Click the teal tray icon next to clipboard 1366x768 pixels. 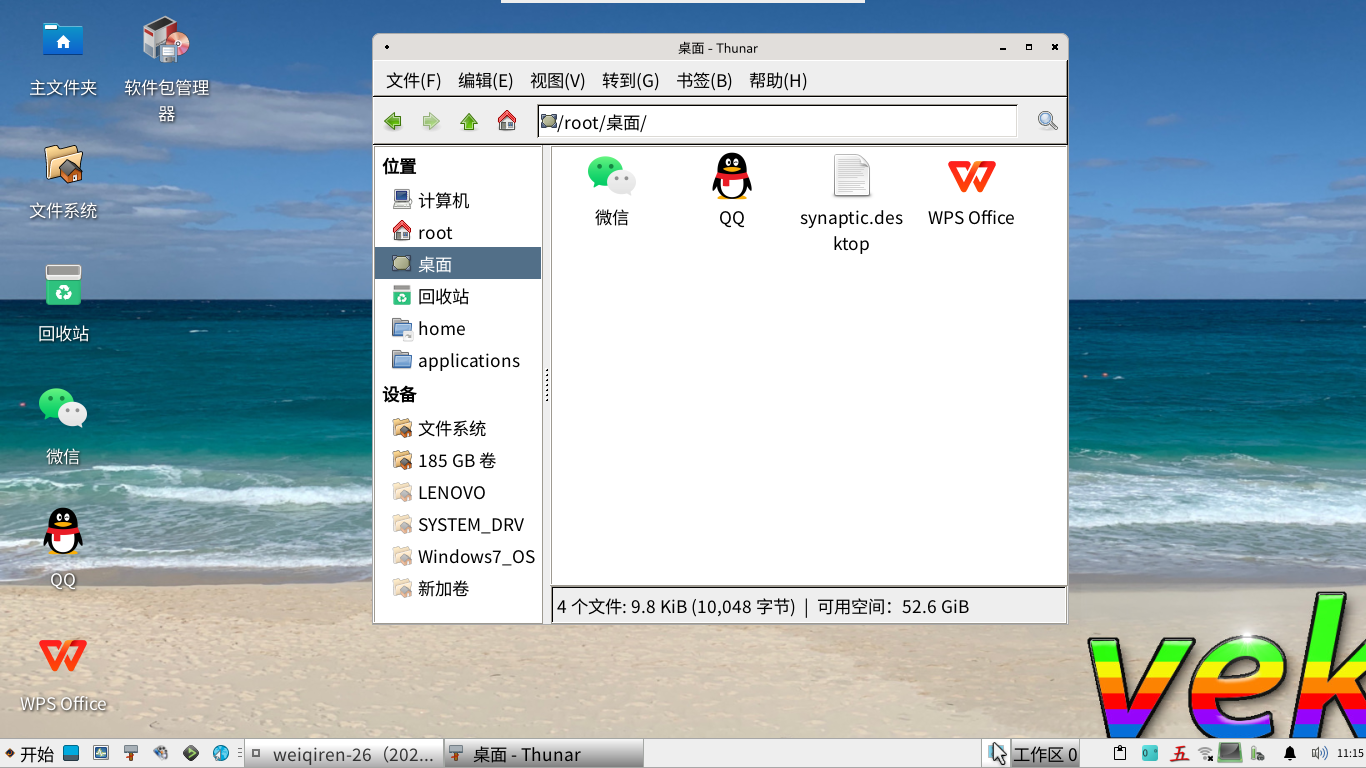coord(1150,753)
